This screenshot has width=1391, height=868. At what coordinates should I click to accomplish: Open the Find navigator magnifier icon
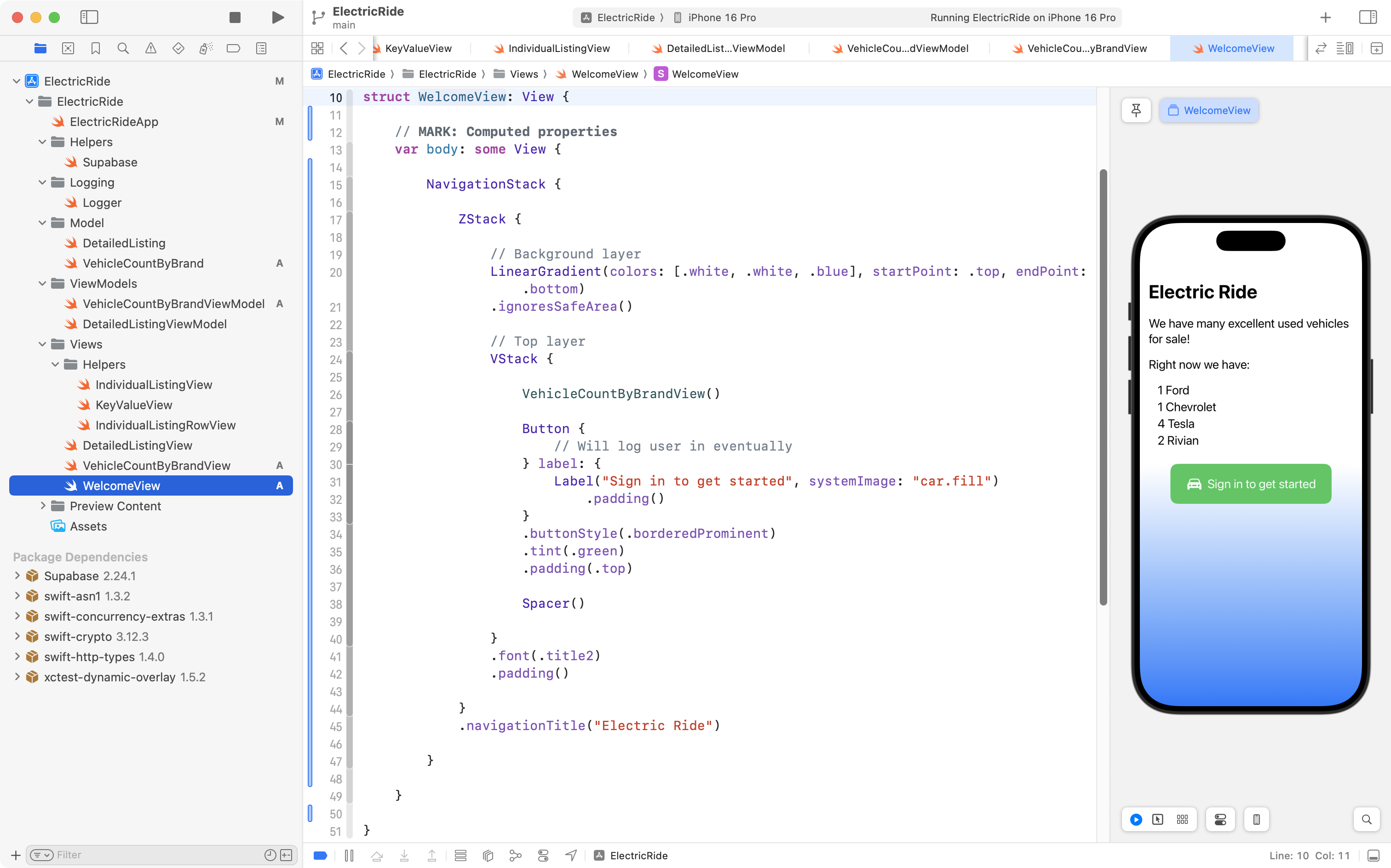pos(123,48)
